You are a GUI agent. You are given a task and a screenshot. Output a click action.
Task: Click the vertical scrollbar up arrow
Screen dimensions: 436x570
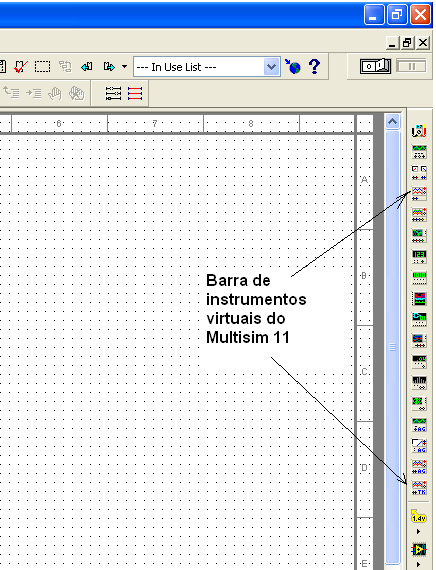click(392, 122)
